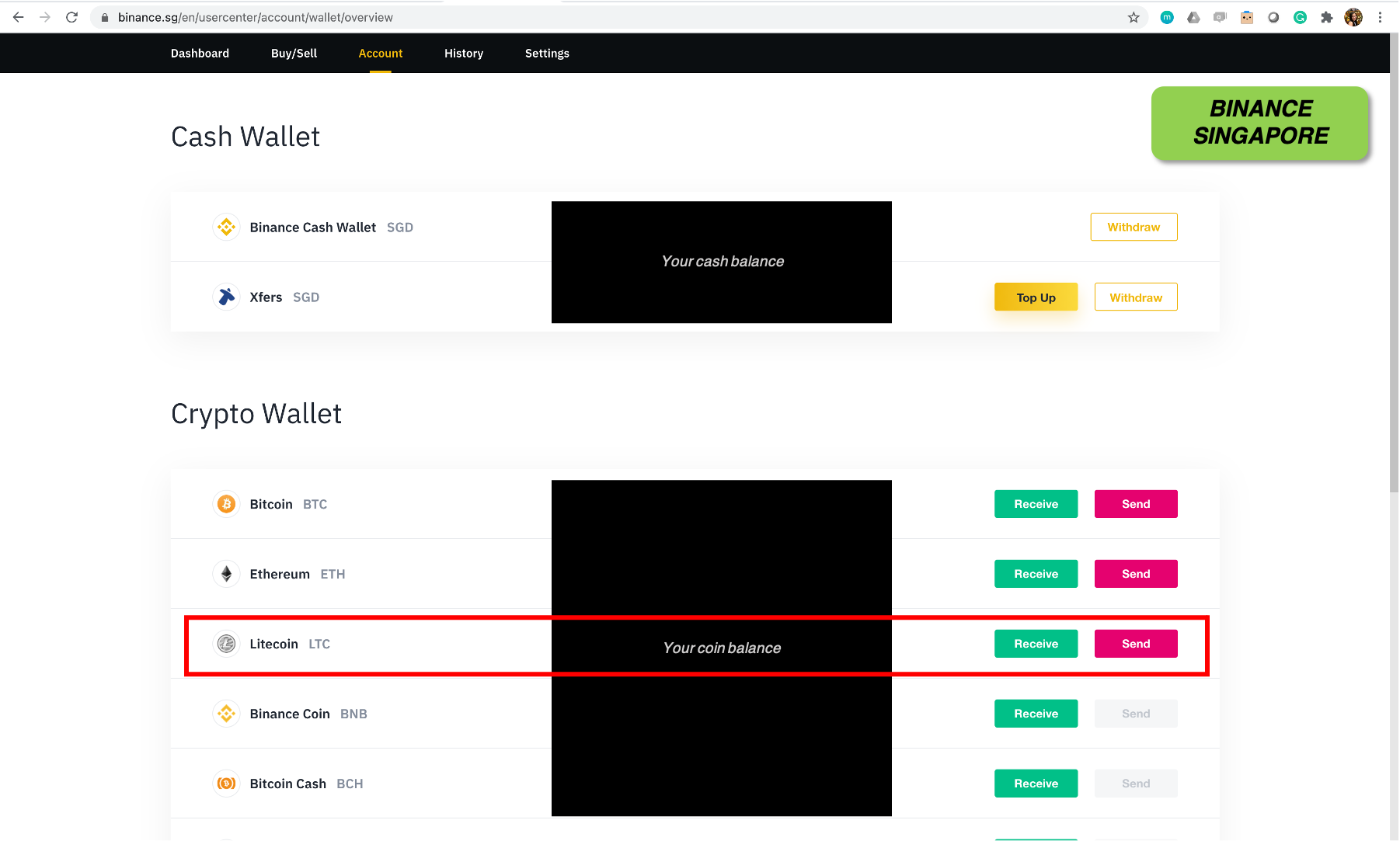Screen dimensions: 1400x841
Task: Click Top Up for Xfers
Action: click(x=1036, y=297)
